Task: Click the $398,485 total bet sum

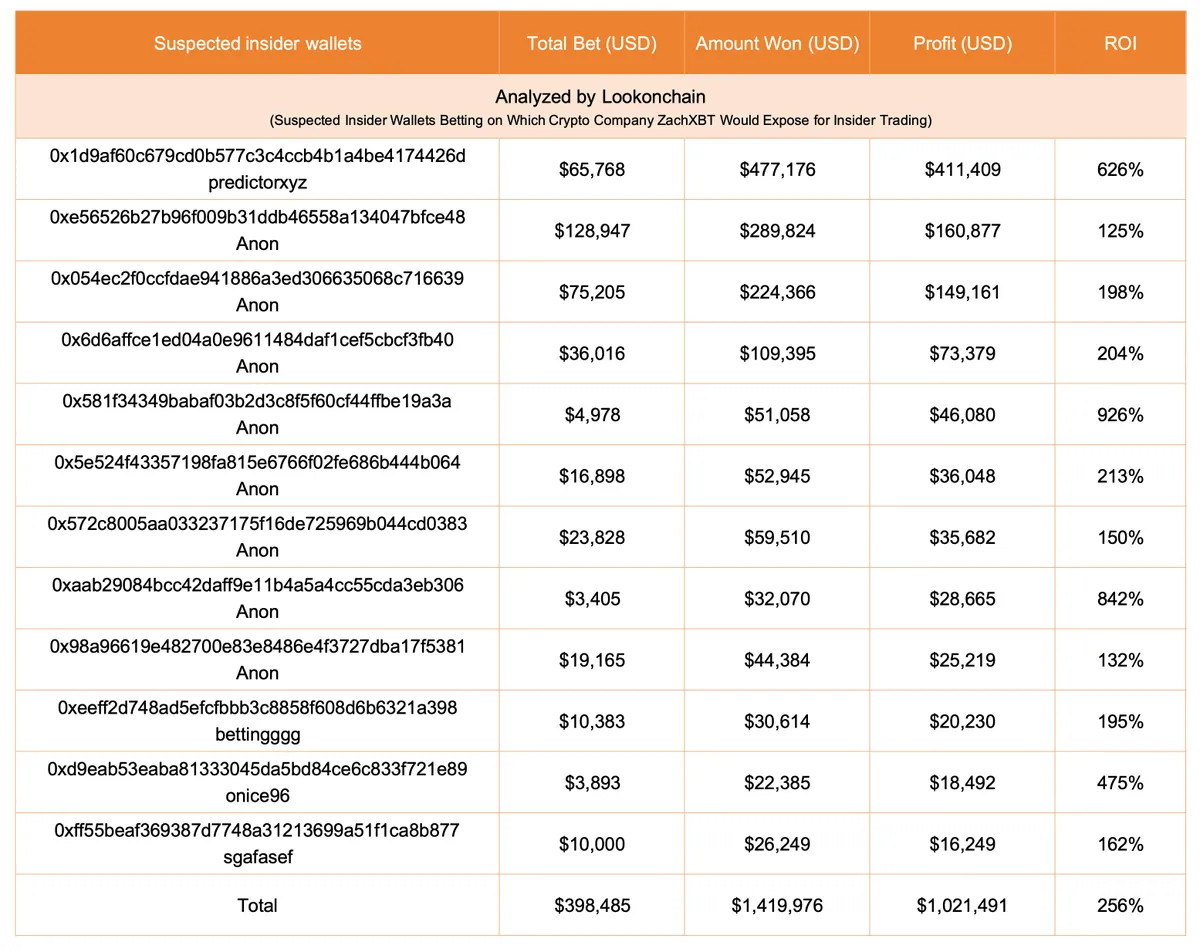Action: pos(591,905)
